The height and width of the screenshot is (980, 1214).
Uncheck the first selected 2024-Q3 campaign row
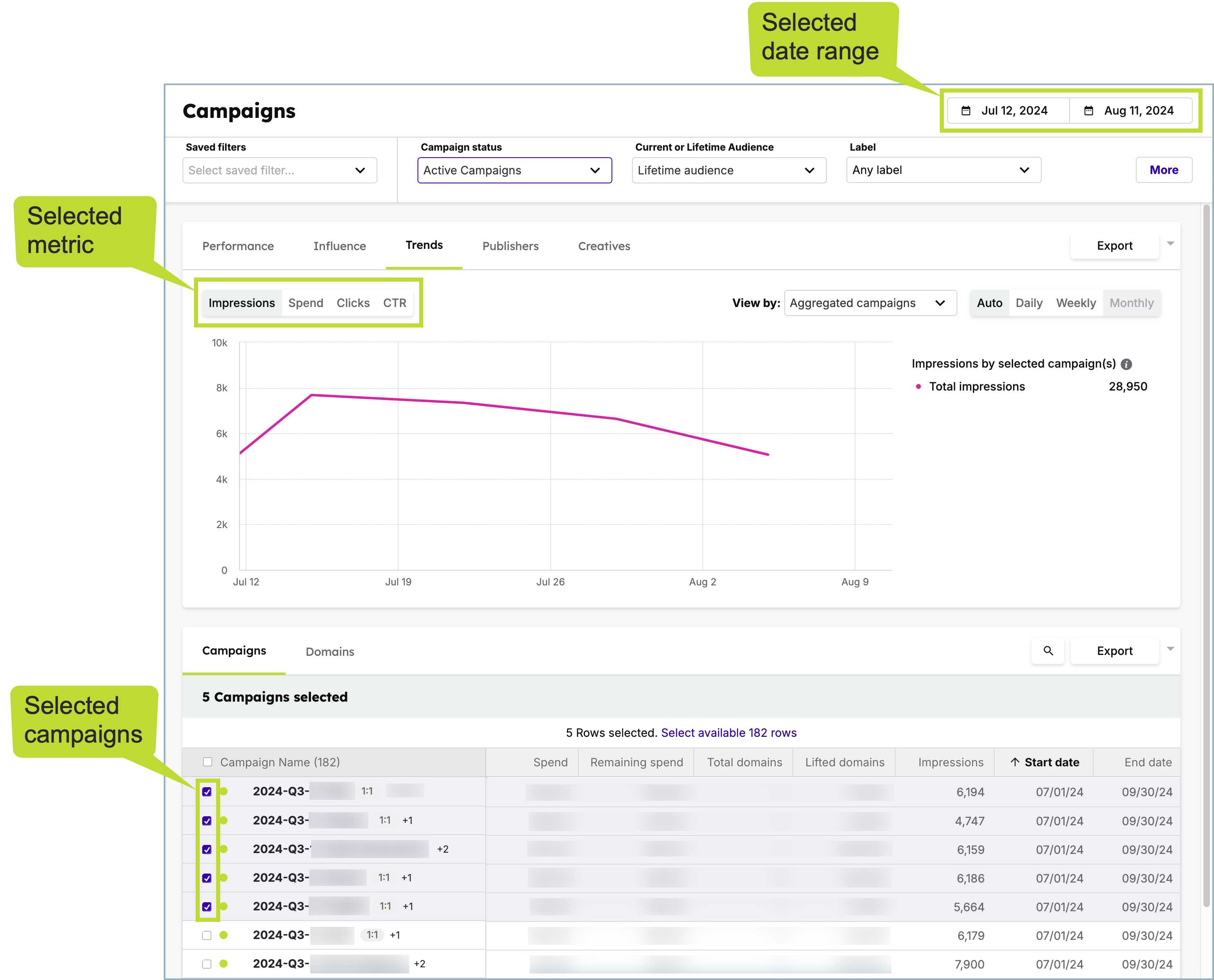click(207, 791)
